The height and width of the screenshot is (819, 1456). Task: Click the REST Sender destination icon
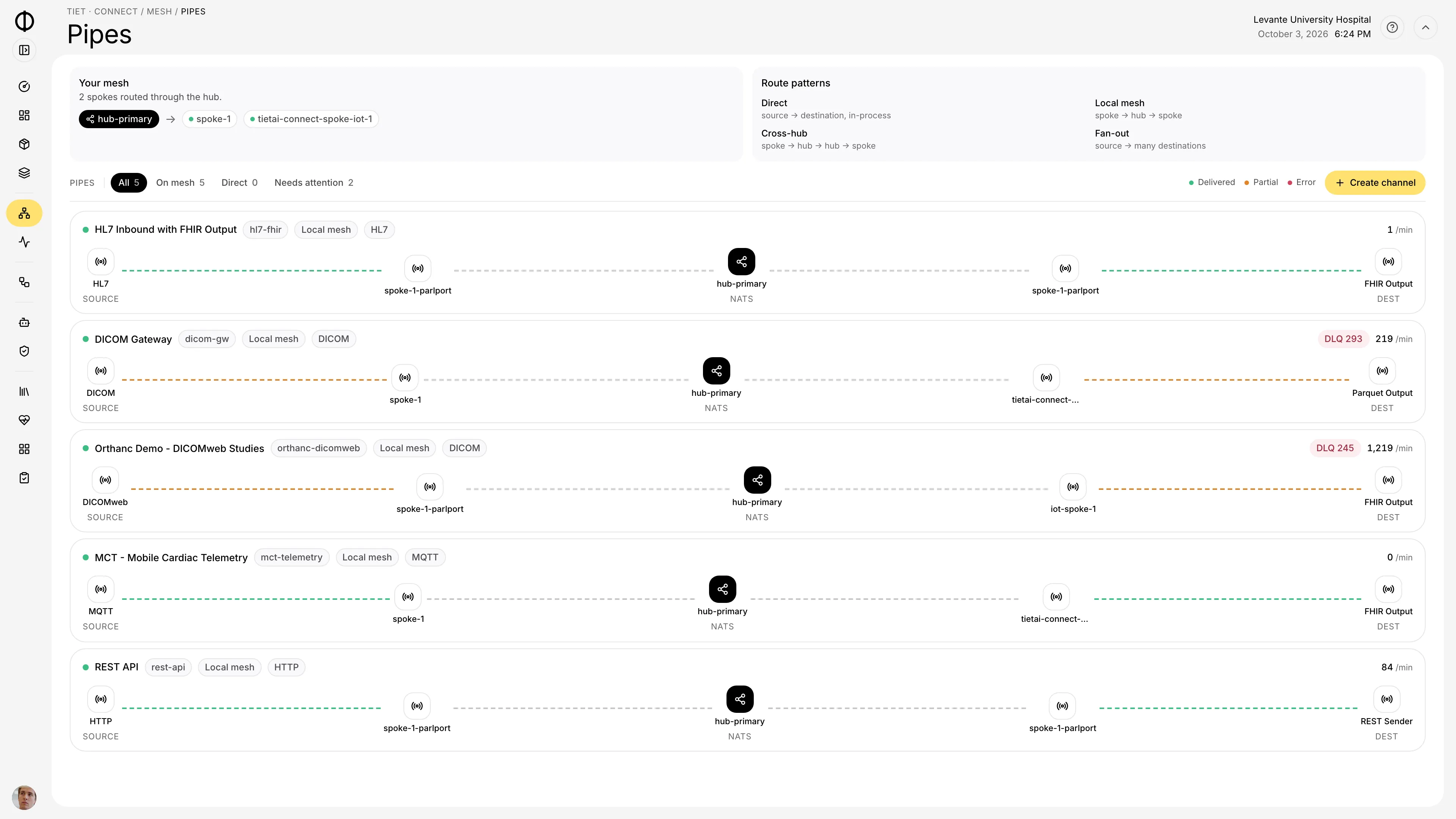[1387, 699]
